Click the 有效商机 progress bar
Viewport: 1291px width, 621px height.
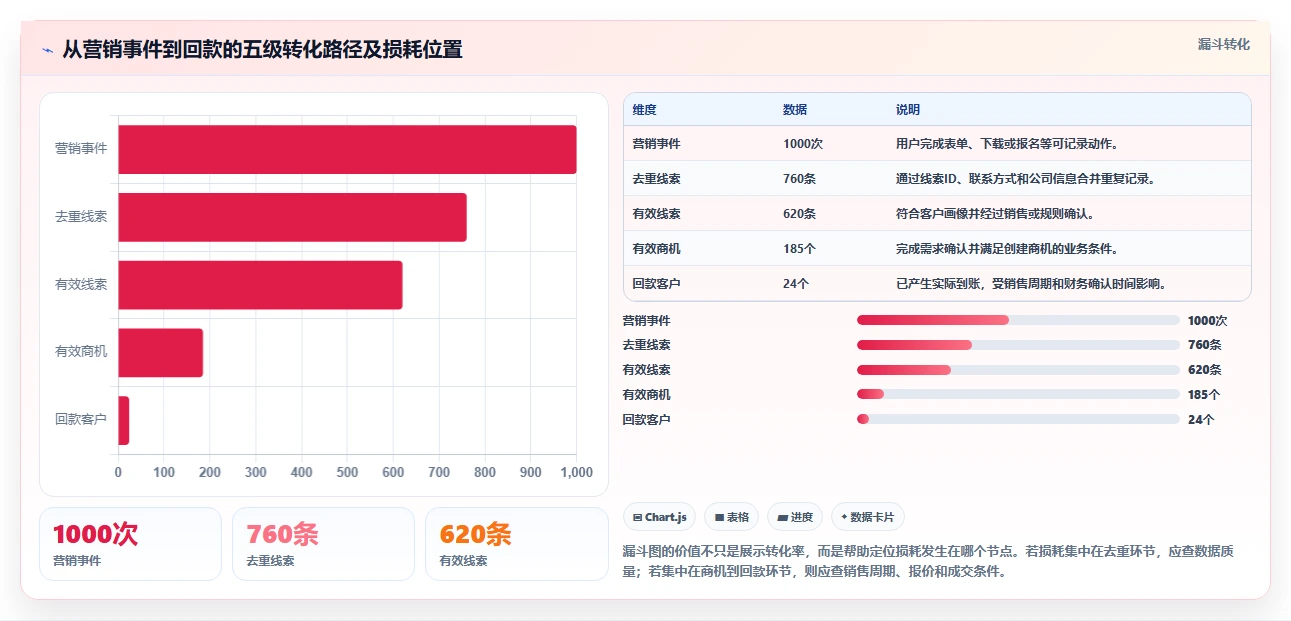pos(1018,394)
